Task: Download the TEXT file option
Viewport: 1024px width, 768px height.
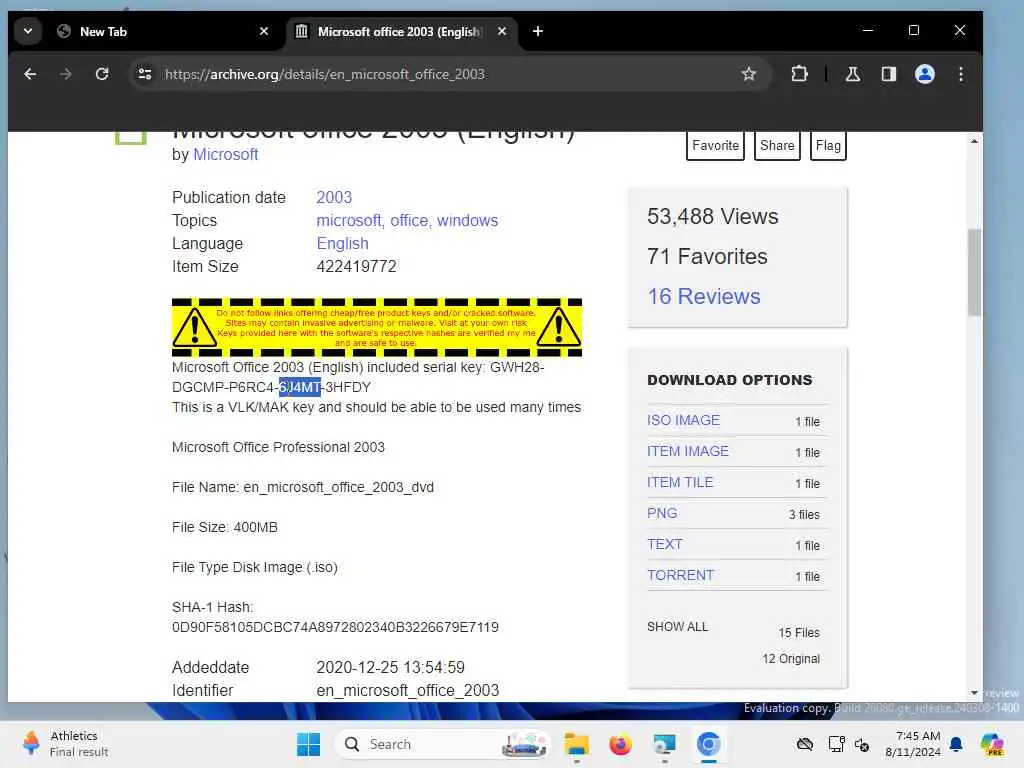Action: click(x=664, y=545)
